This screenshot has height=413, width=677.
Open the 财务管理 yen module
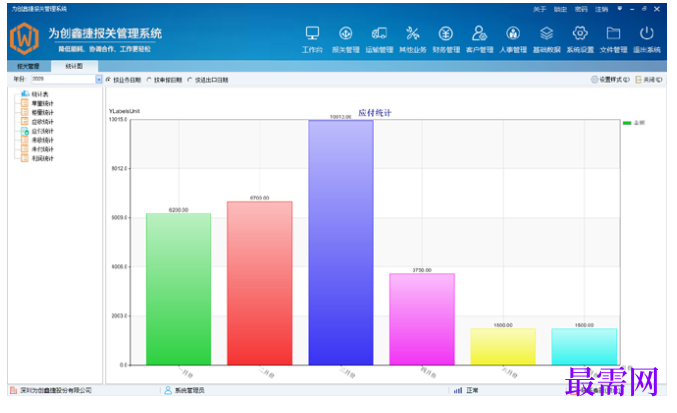pyautogui.click(x=446, y=39)
